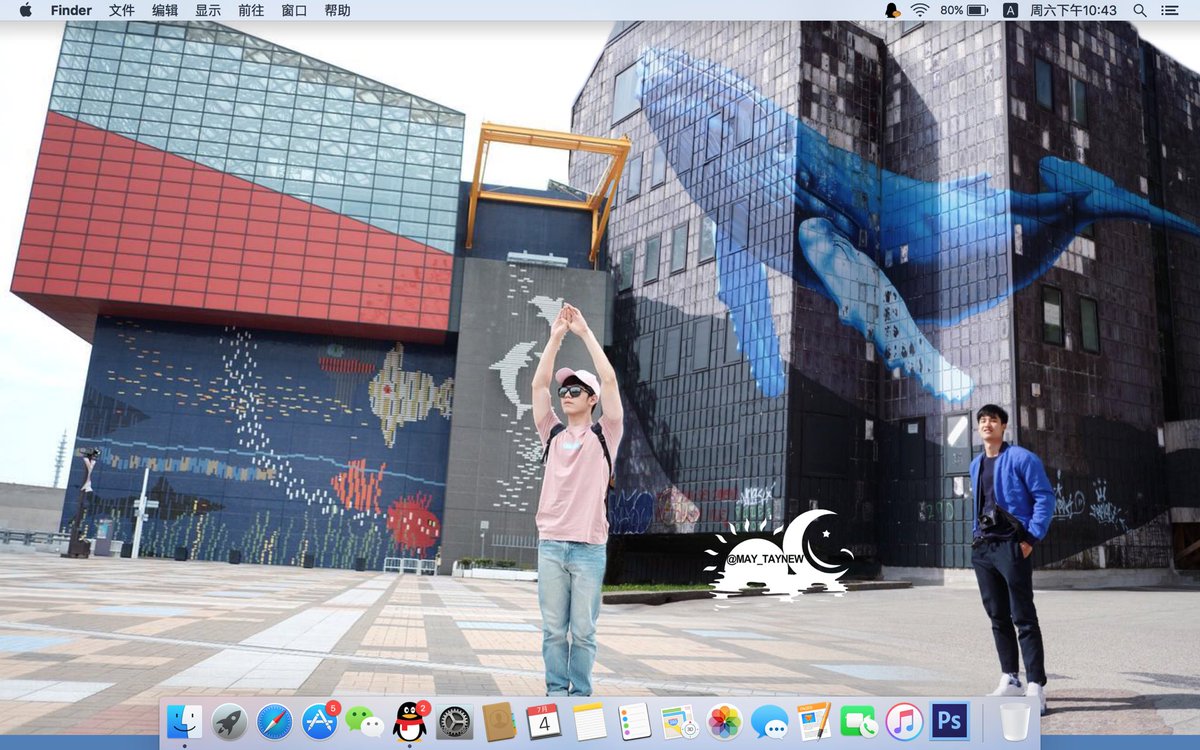
Task: Open Messages blue chat bubble icon
Action: [769, 721]
